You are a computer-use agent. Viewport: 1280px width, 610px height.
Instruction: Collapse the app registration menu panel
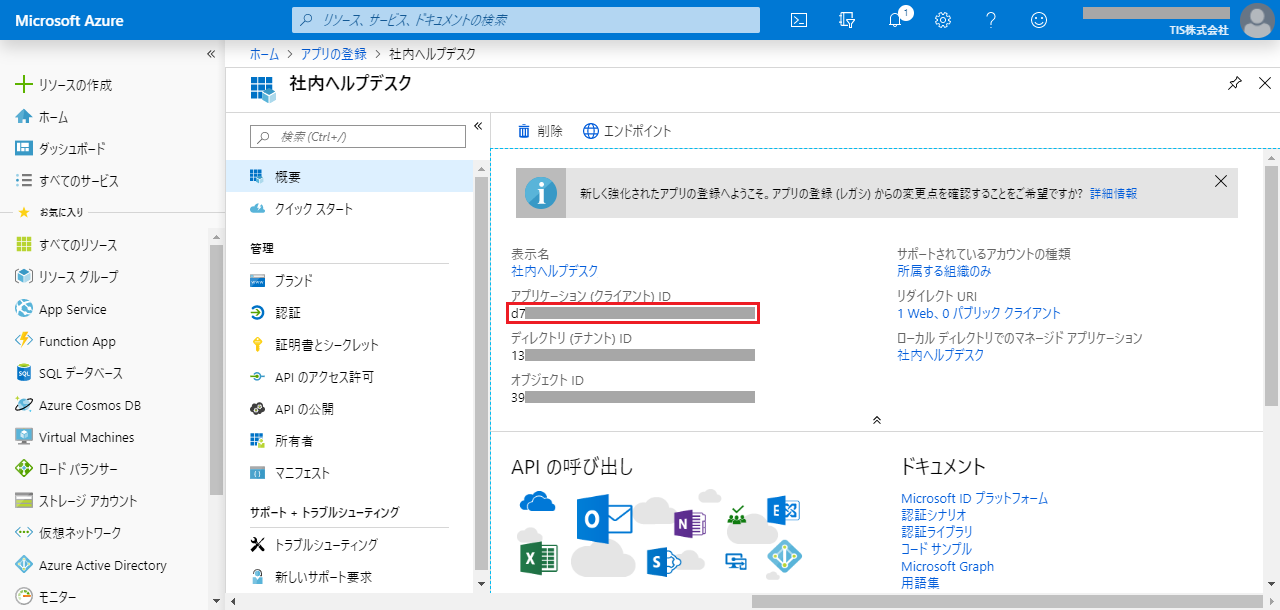click(x=478, y=126)
